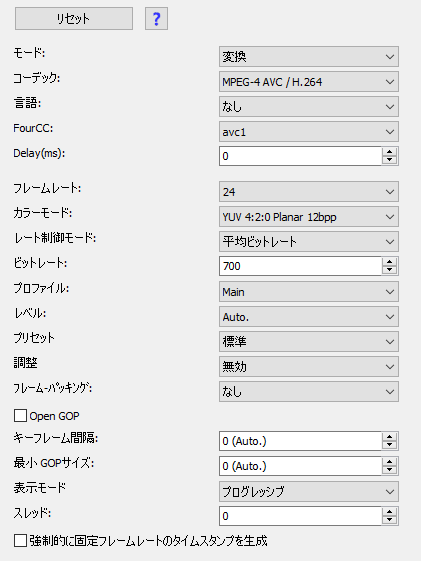Open 表示モード dropdown showing プログレッシブ
This screenshot has height=561, width=421.
click(x=309, y=491)
